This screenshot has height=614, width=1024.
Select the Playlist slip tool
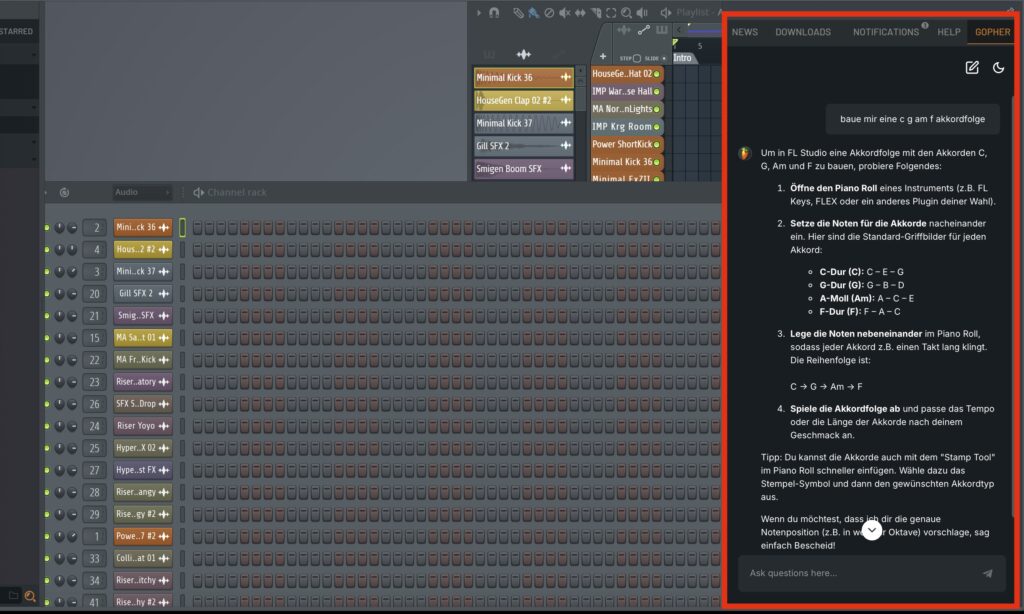pos(580,12)
